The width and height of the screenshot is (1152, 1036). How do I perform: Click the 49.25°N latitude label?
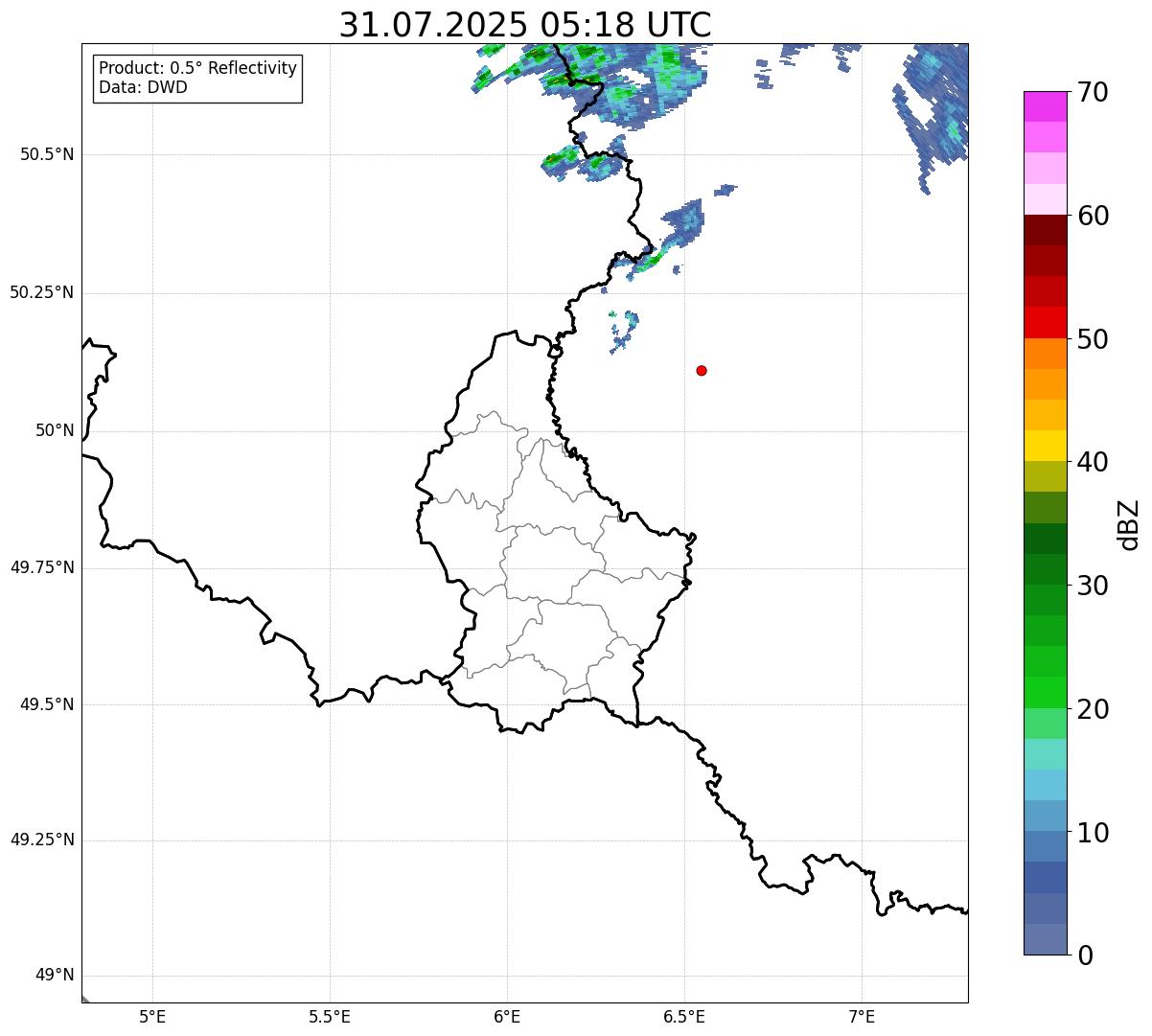pyautogui.click(x=42, y=840)
